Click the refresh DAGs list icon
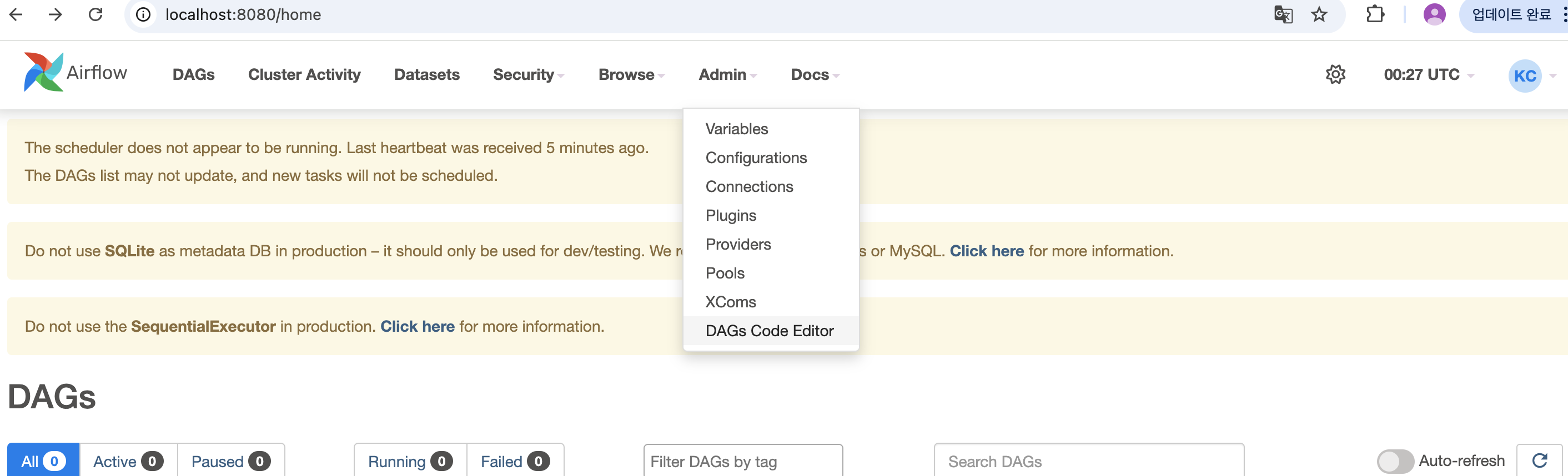1568x476 pixels. click(1539, 461)
